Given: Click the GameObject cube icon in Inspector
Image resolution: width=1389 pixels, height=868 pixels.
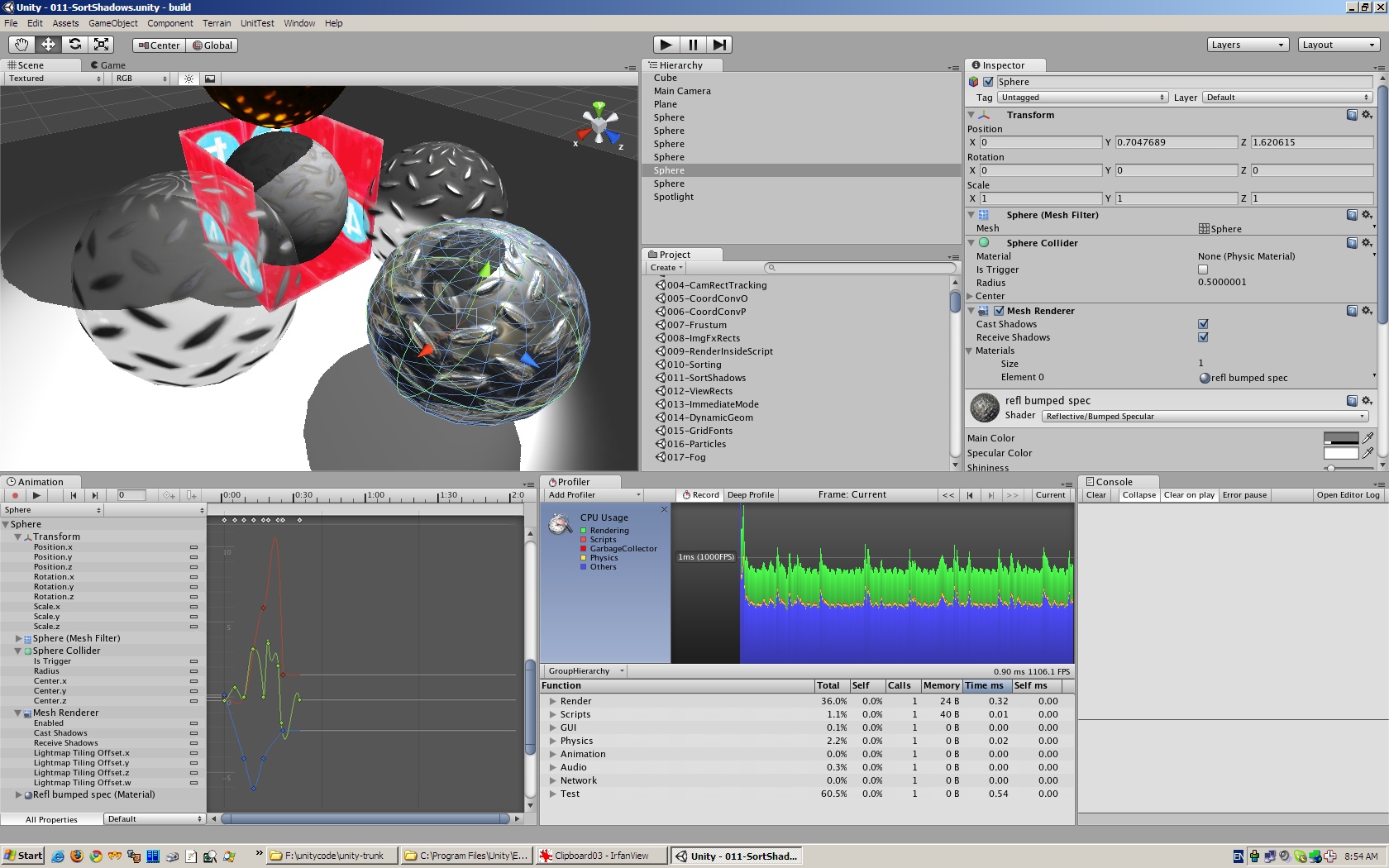Looking at the screenshot, I should 974,82.
